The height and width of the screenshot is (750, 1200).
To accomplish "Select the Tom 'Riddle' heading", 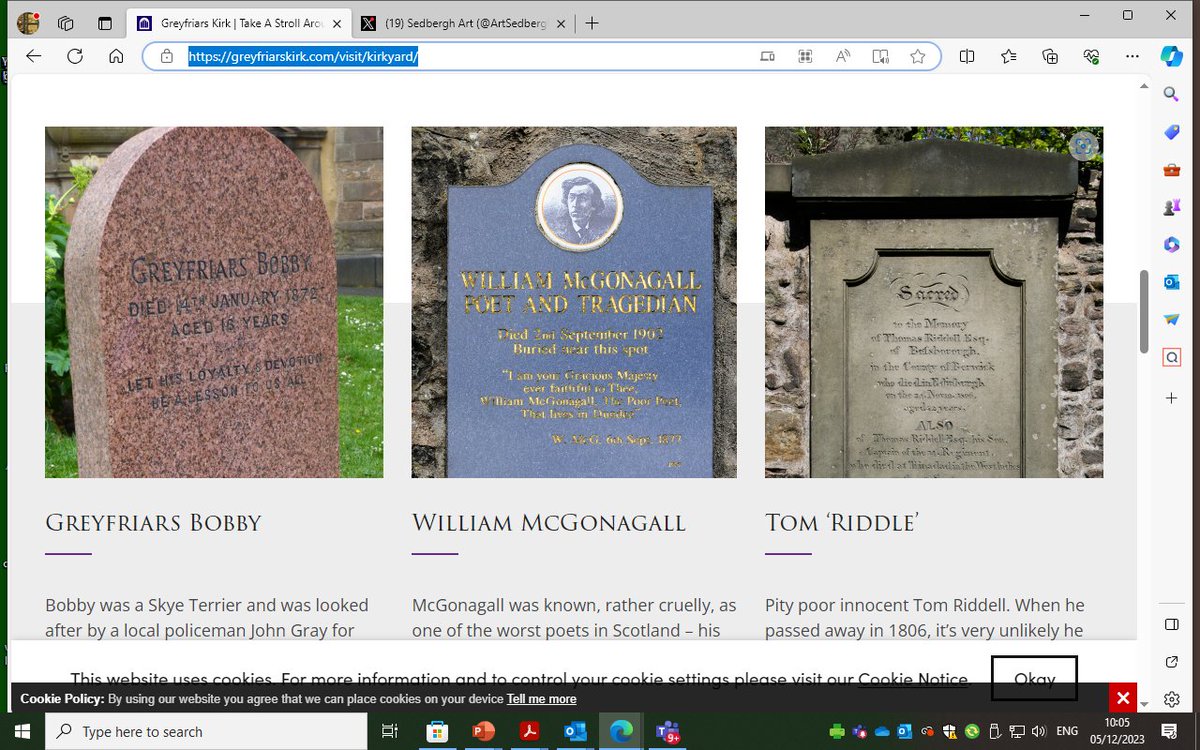I will pos(842,523).
